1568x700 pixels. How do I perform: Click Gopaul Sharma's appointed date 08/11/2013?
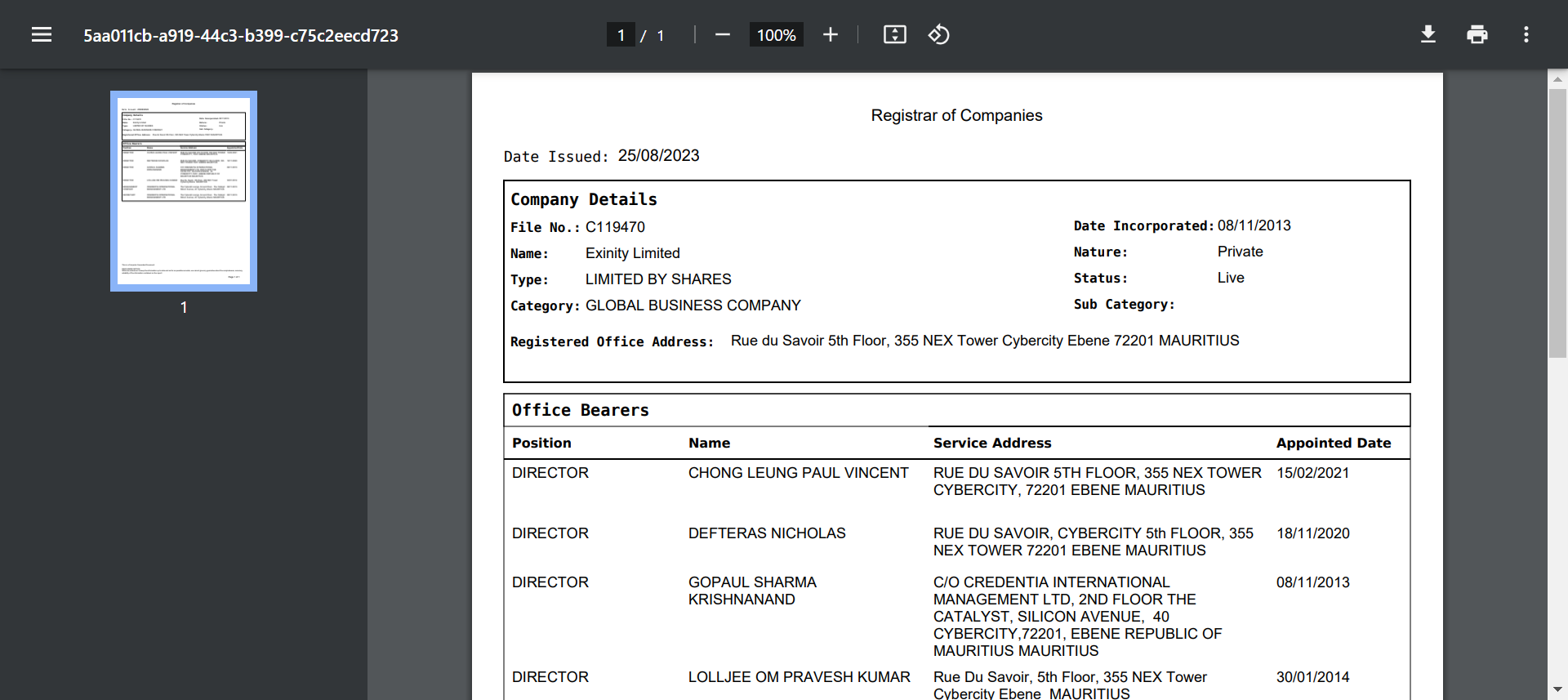tap(1312, 582)
